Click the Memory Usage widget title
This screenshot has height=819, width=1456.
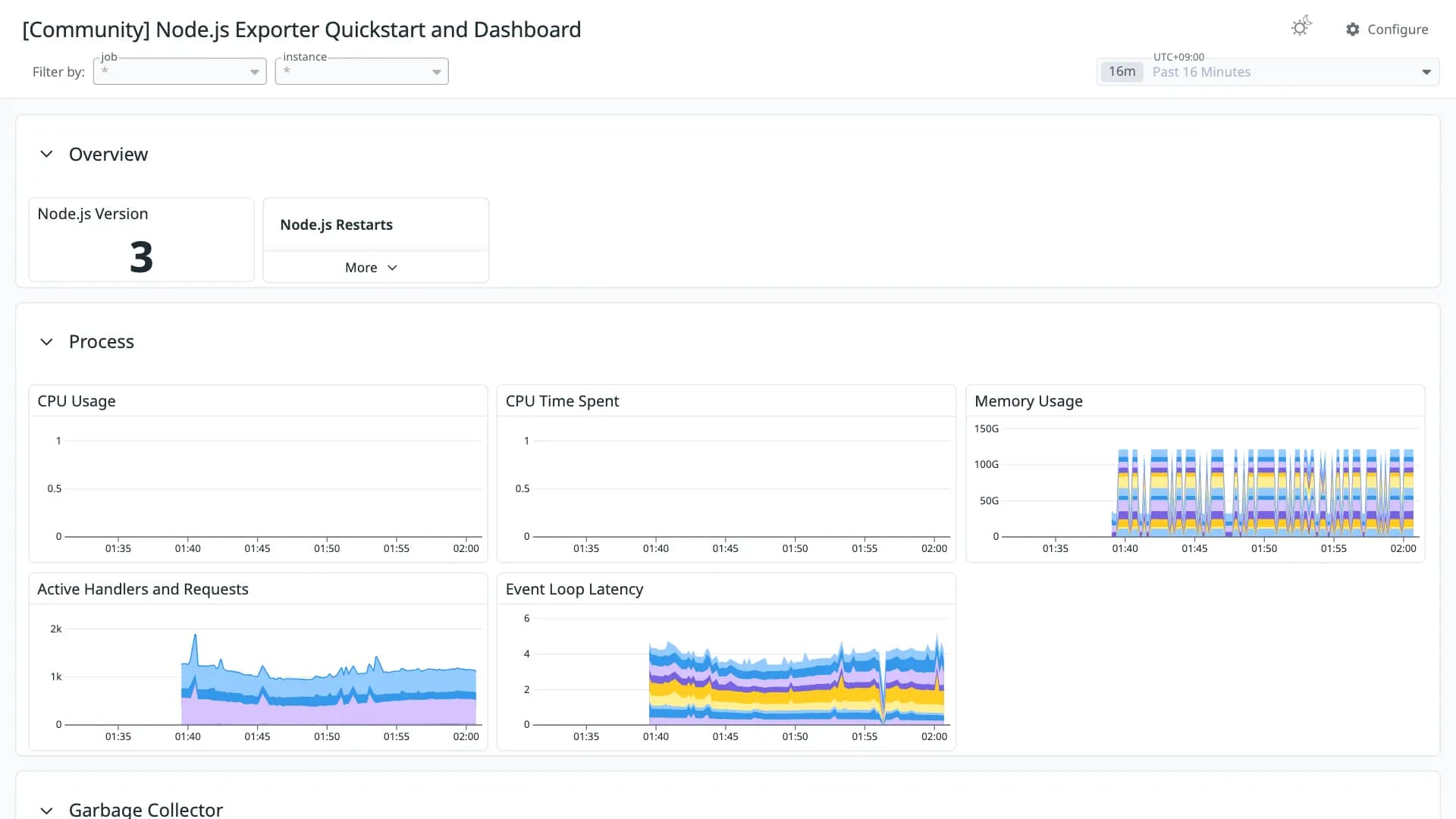click(1028, 401)
